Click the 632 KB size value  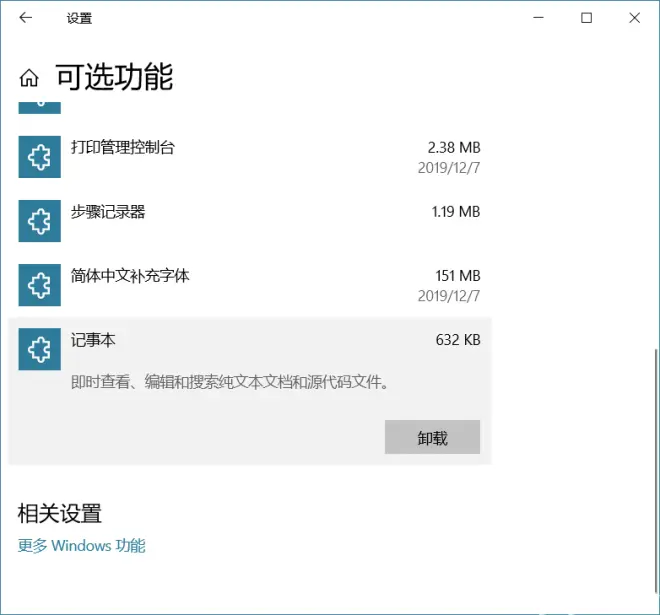458,340
